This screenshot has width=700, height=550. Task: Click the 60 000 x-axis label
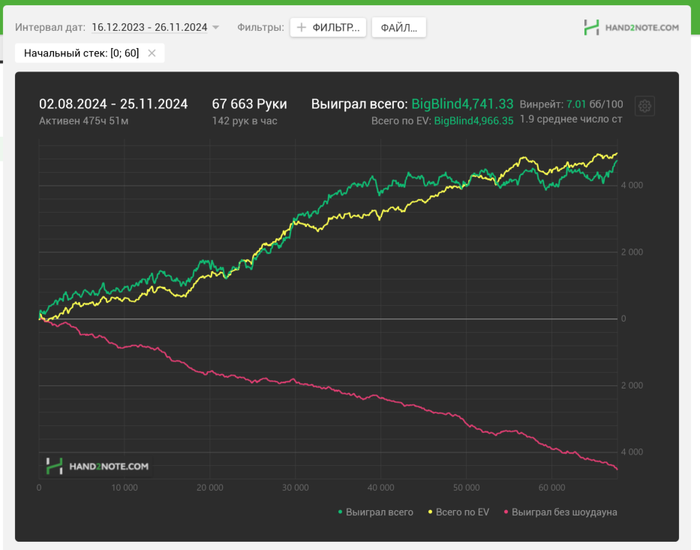point(552,488)
